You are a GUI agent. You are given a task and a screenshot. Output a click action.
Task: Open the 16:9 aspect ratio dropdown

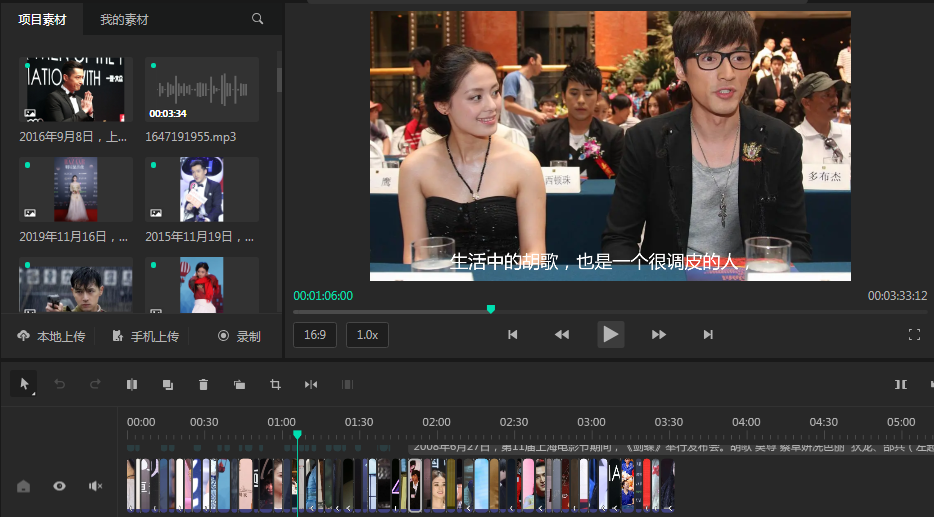(314, 335)
